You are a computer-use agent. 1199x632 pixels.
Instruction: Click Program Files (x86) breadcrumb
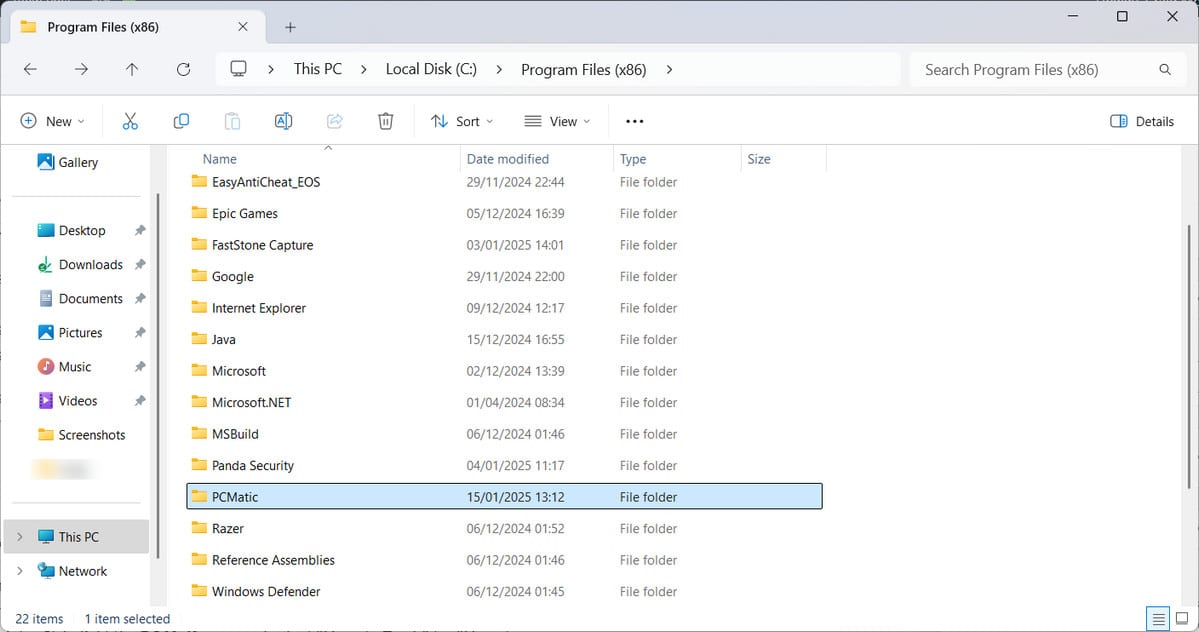coord(583,70)
